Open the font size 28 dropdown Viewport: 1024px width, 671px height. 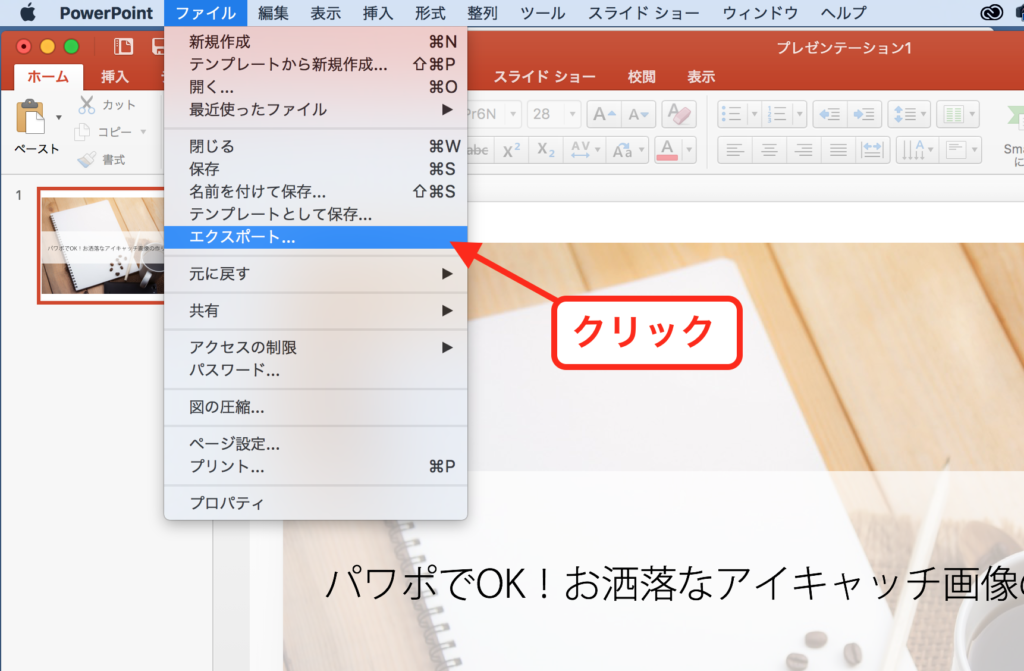pos(573,114)
